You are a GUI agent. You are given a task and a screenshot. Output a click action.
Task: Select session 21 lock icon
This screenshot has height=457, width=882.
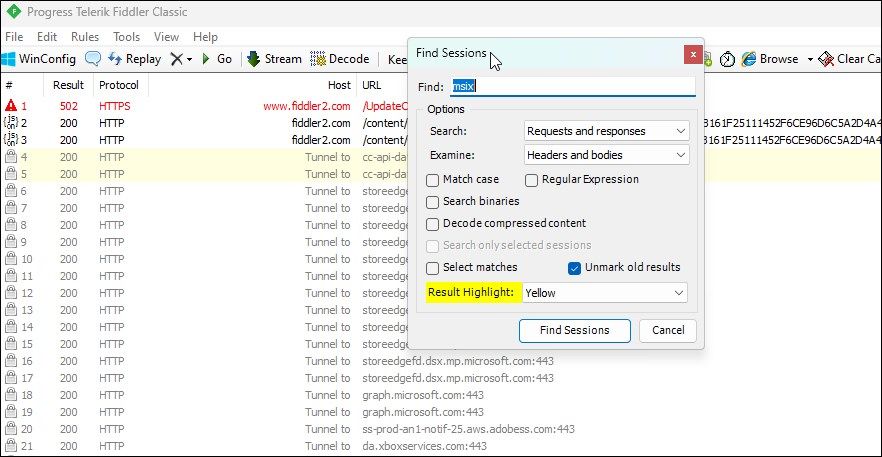tap(11, 446)
